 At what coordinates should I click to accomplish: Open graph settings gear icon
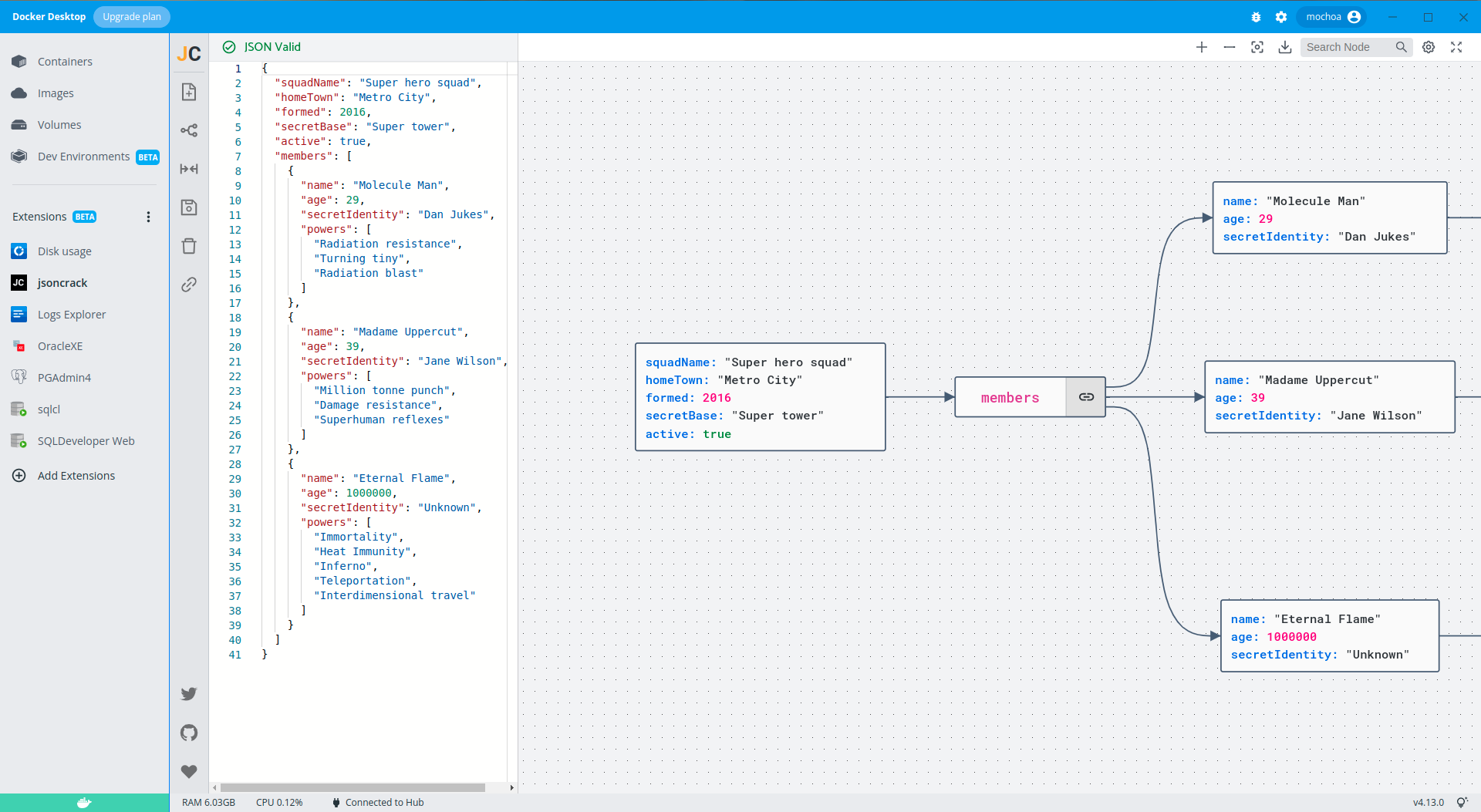click(1429, 47)
